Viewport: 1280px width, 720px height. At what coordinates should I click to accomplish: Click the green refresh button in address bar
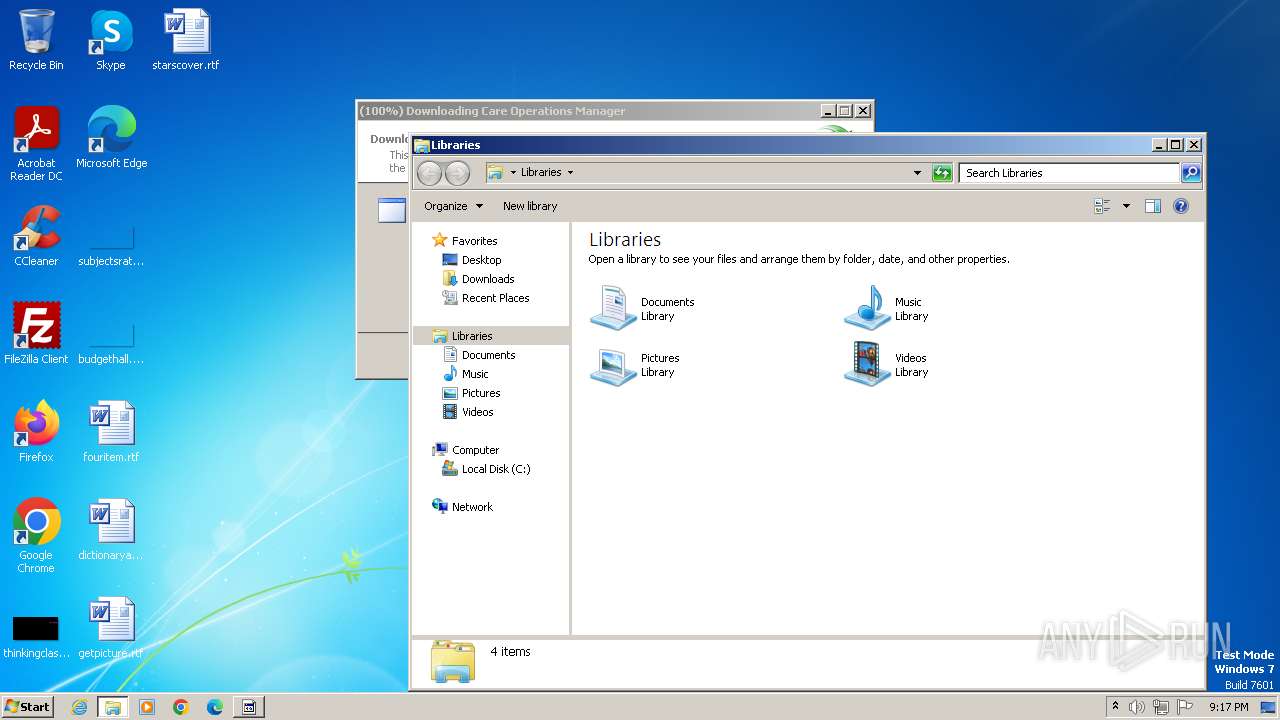[x=942, y=173]
